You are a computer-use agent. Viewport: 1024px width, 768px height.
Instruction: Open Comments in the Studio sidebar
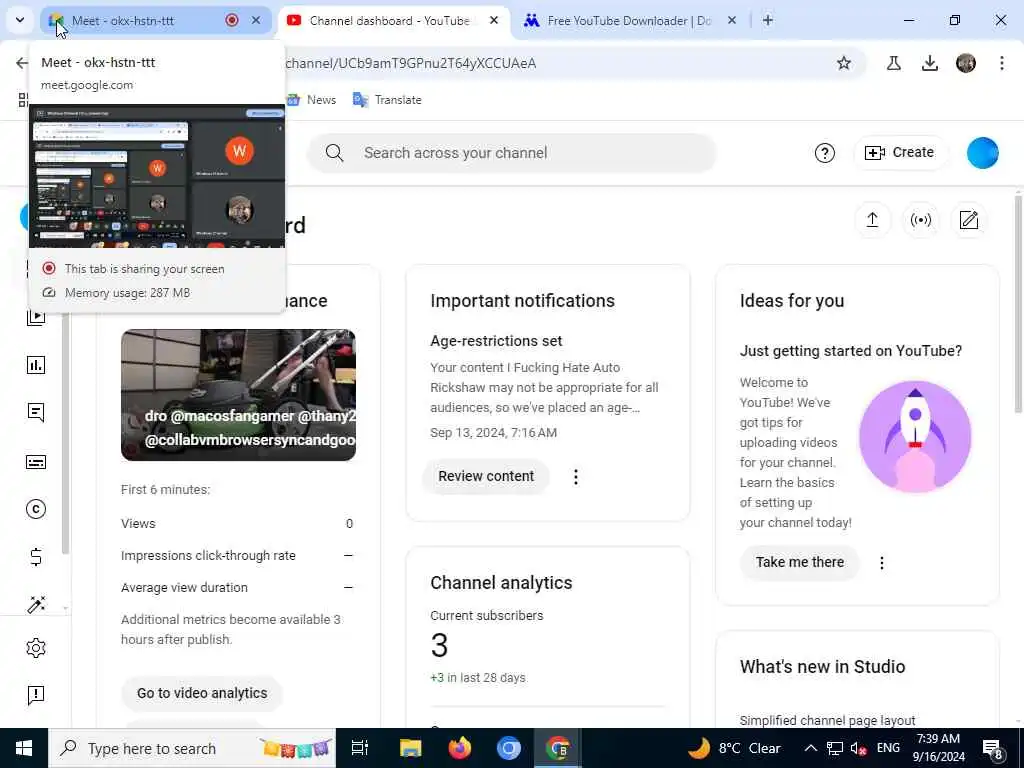[36, 413]
